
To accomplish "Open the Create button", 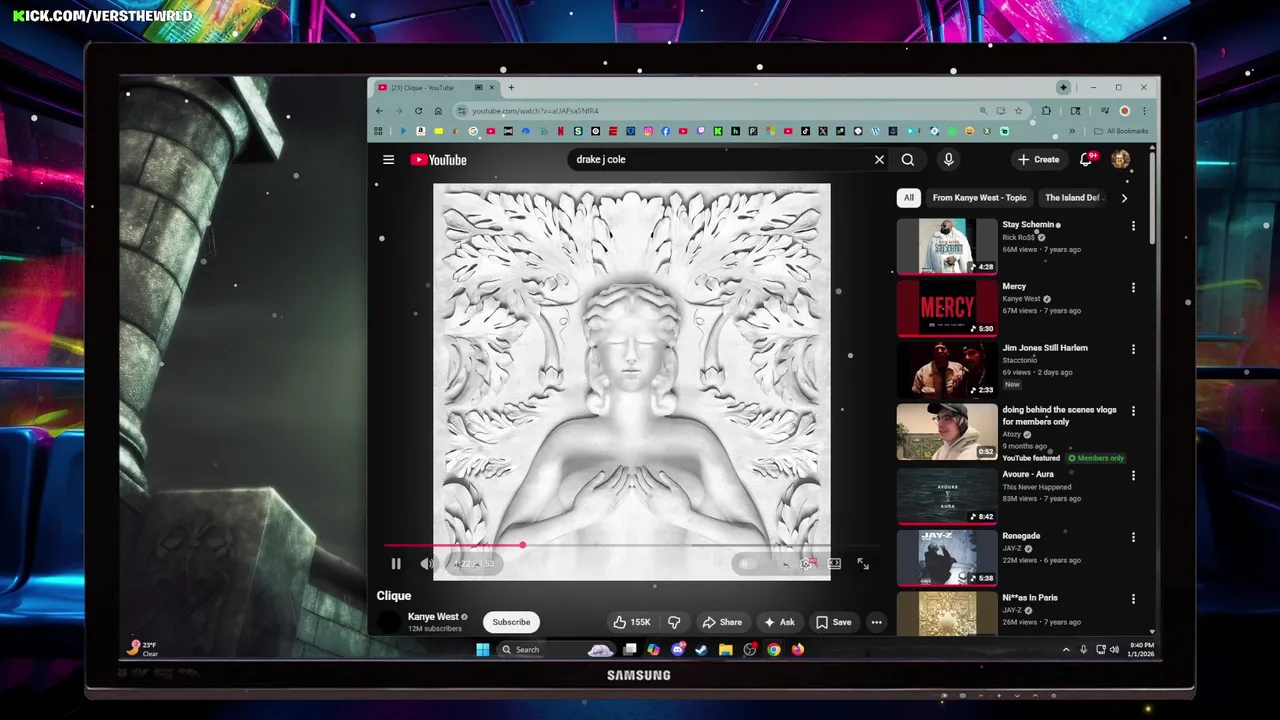I will [x=1038, y=160].
